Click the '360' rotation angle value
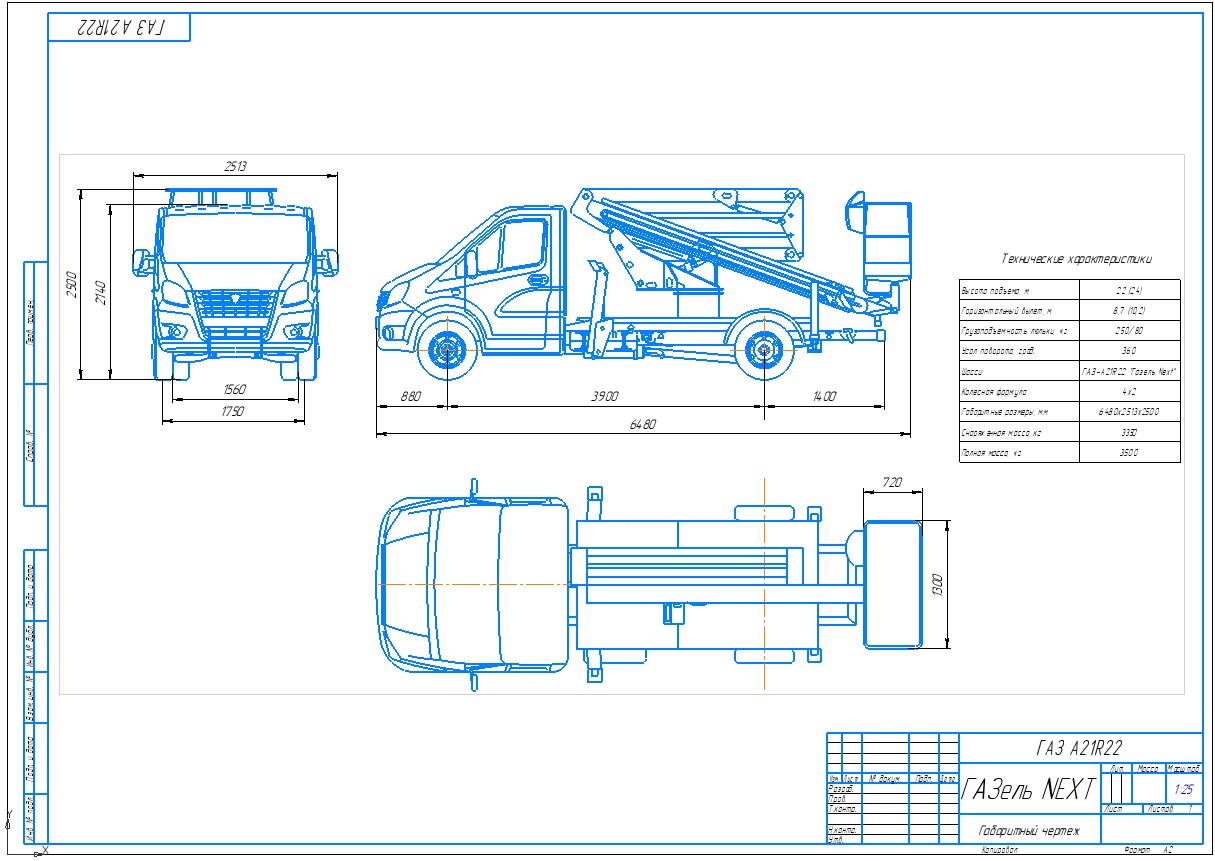 click(1130, 351)
